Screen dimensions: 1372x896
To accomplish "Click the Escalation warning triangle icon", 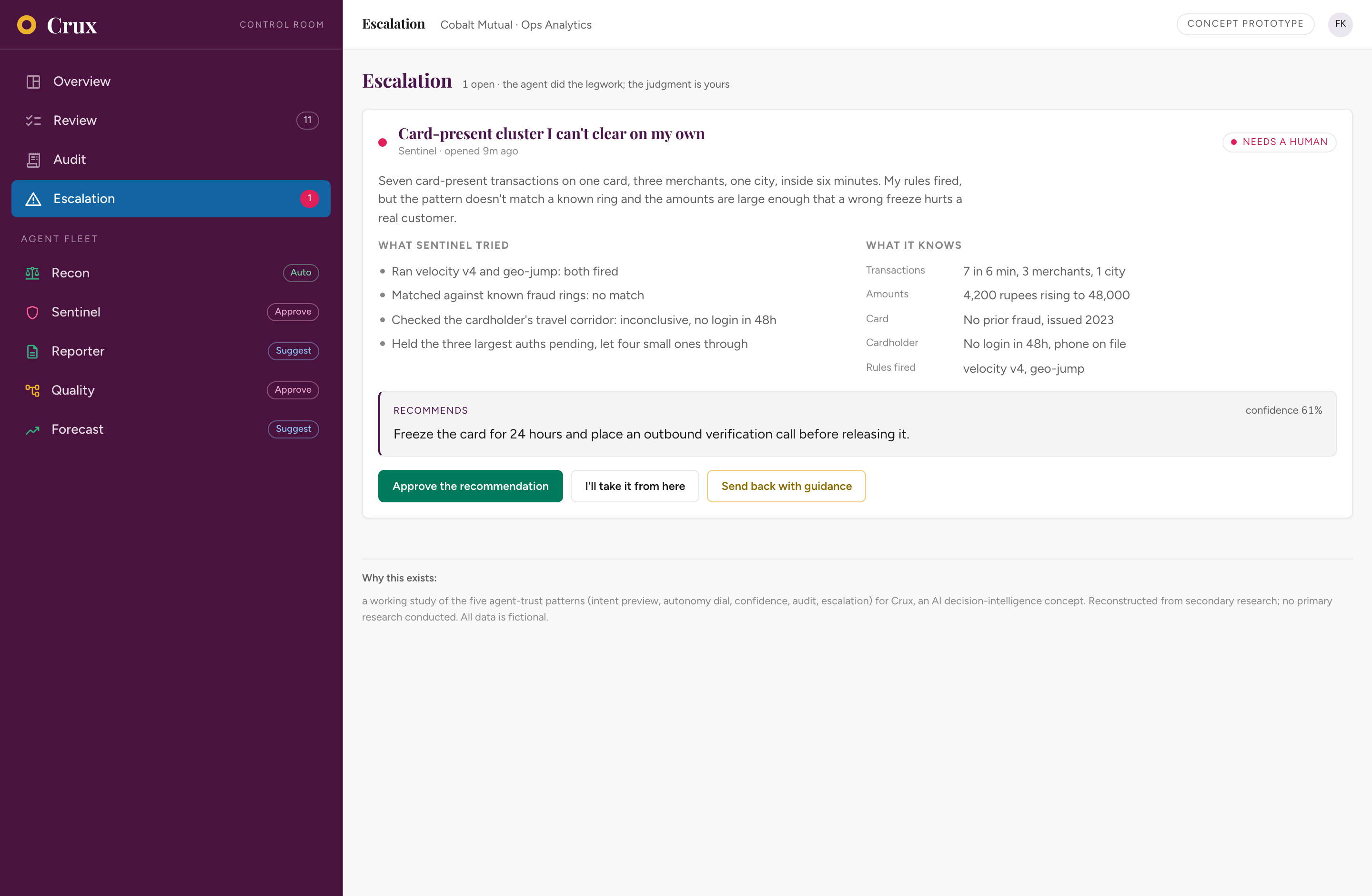I will point(33,199).
